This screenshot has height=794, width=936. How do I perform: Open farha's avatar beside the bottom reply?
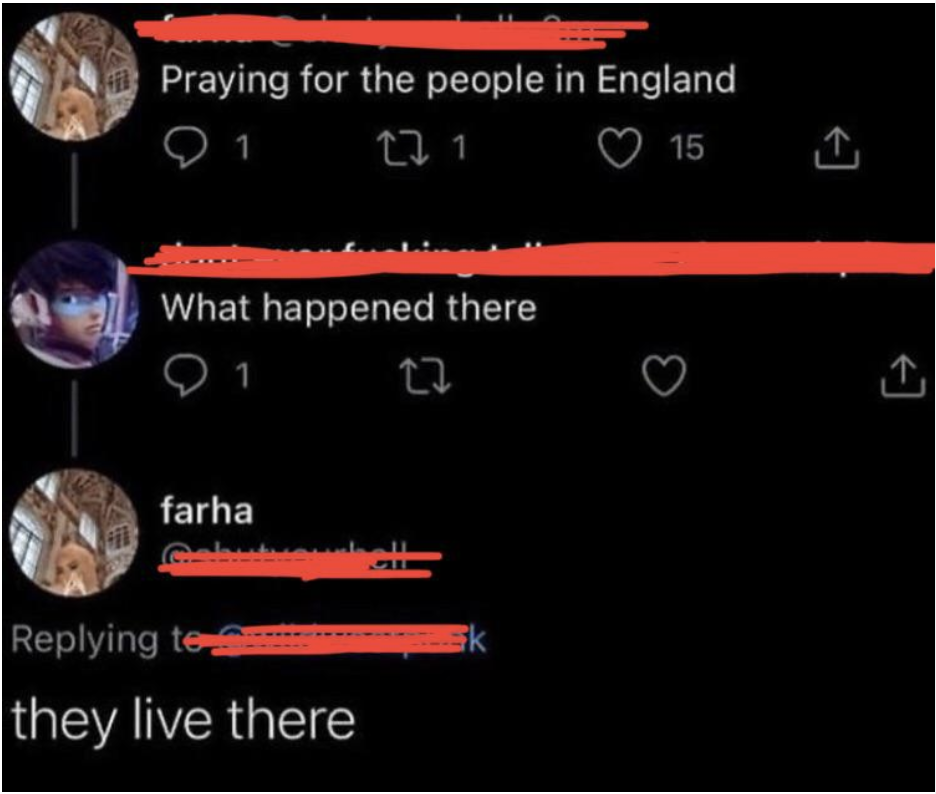74,533
